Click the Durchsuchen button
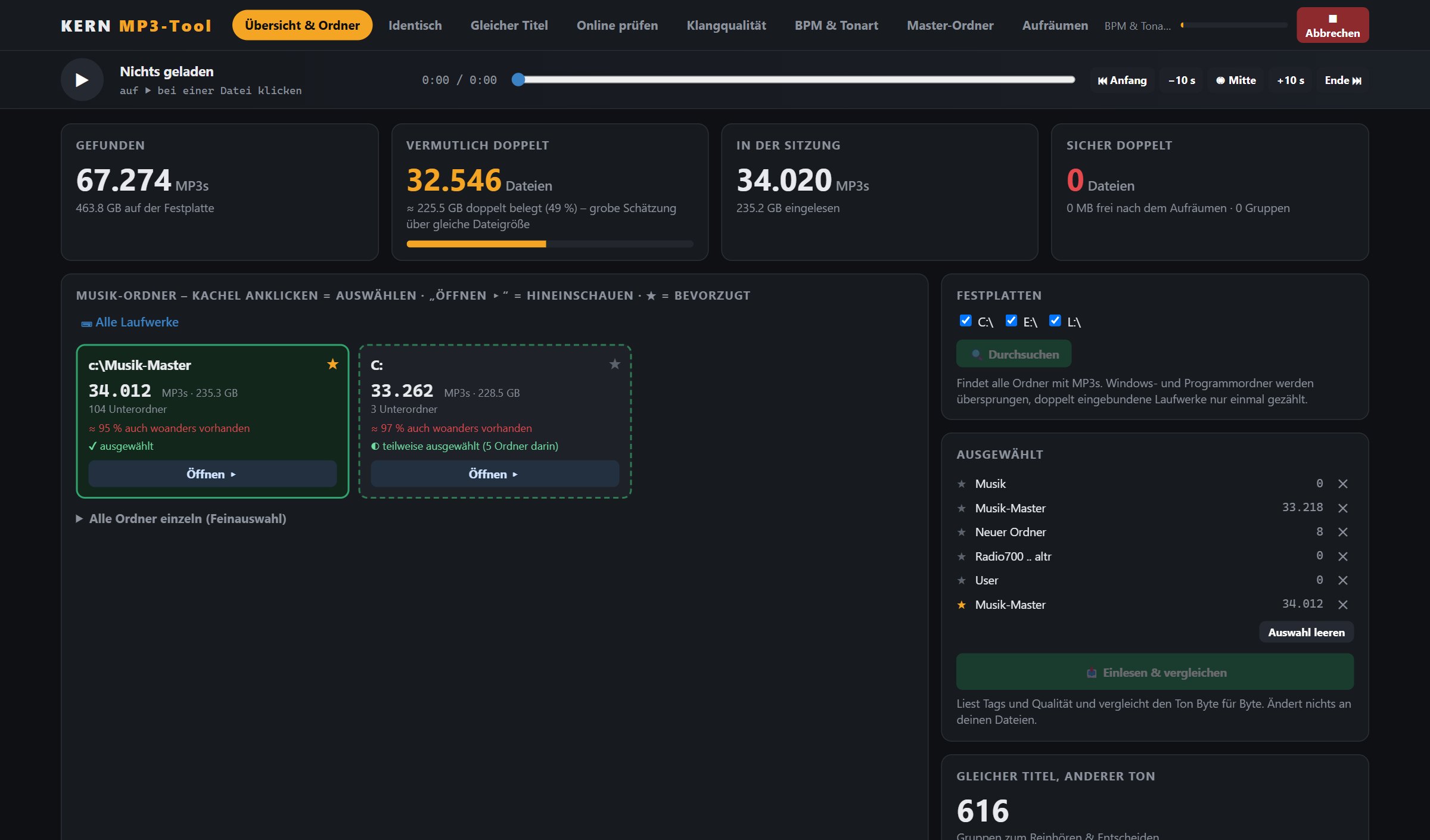The width and height of the screenshot is (1430, 840). pos(1014,354)
